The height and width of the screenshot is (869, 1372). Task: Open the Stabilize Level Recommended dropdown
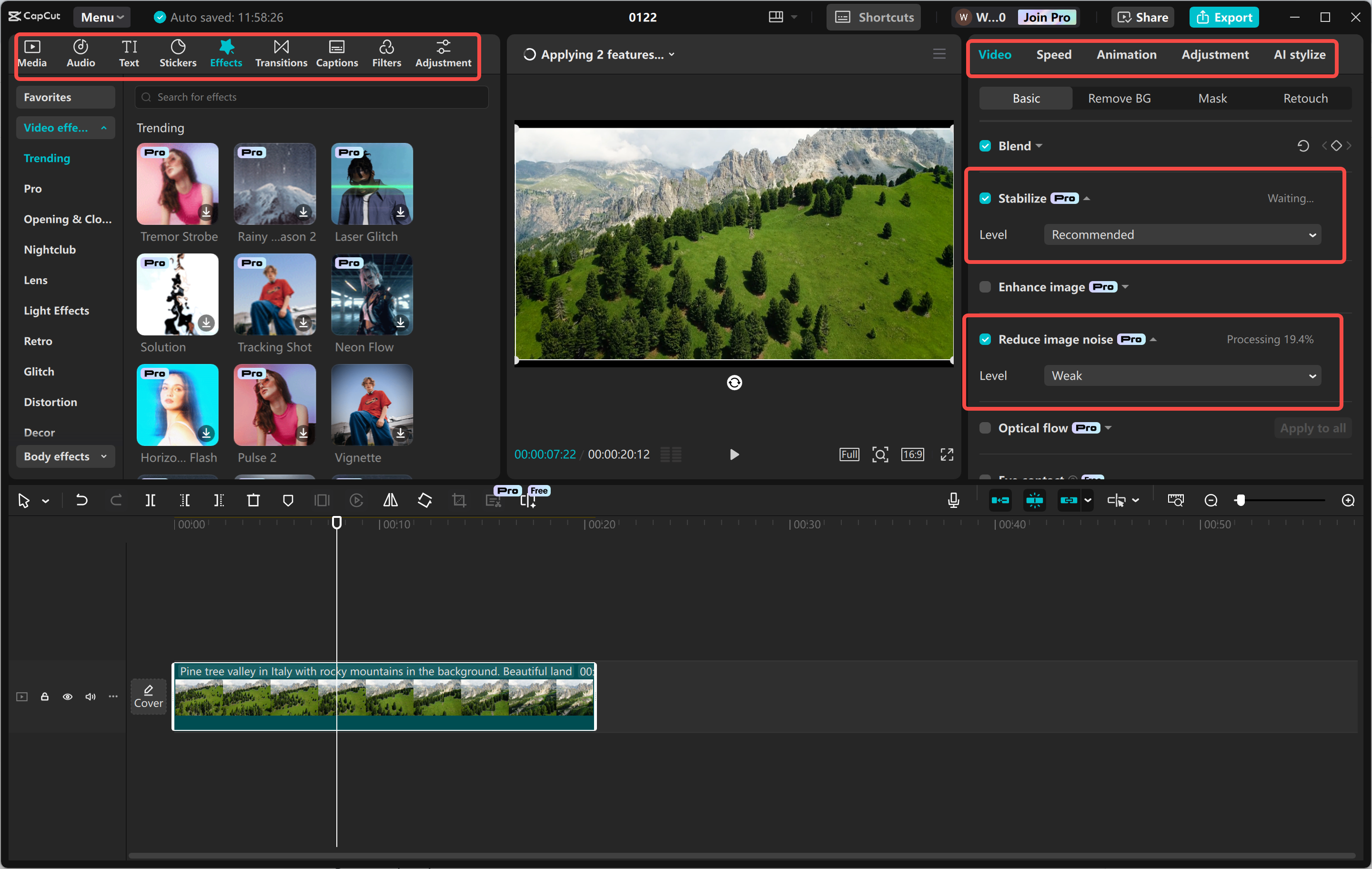(1182, 235)
